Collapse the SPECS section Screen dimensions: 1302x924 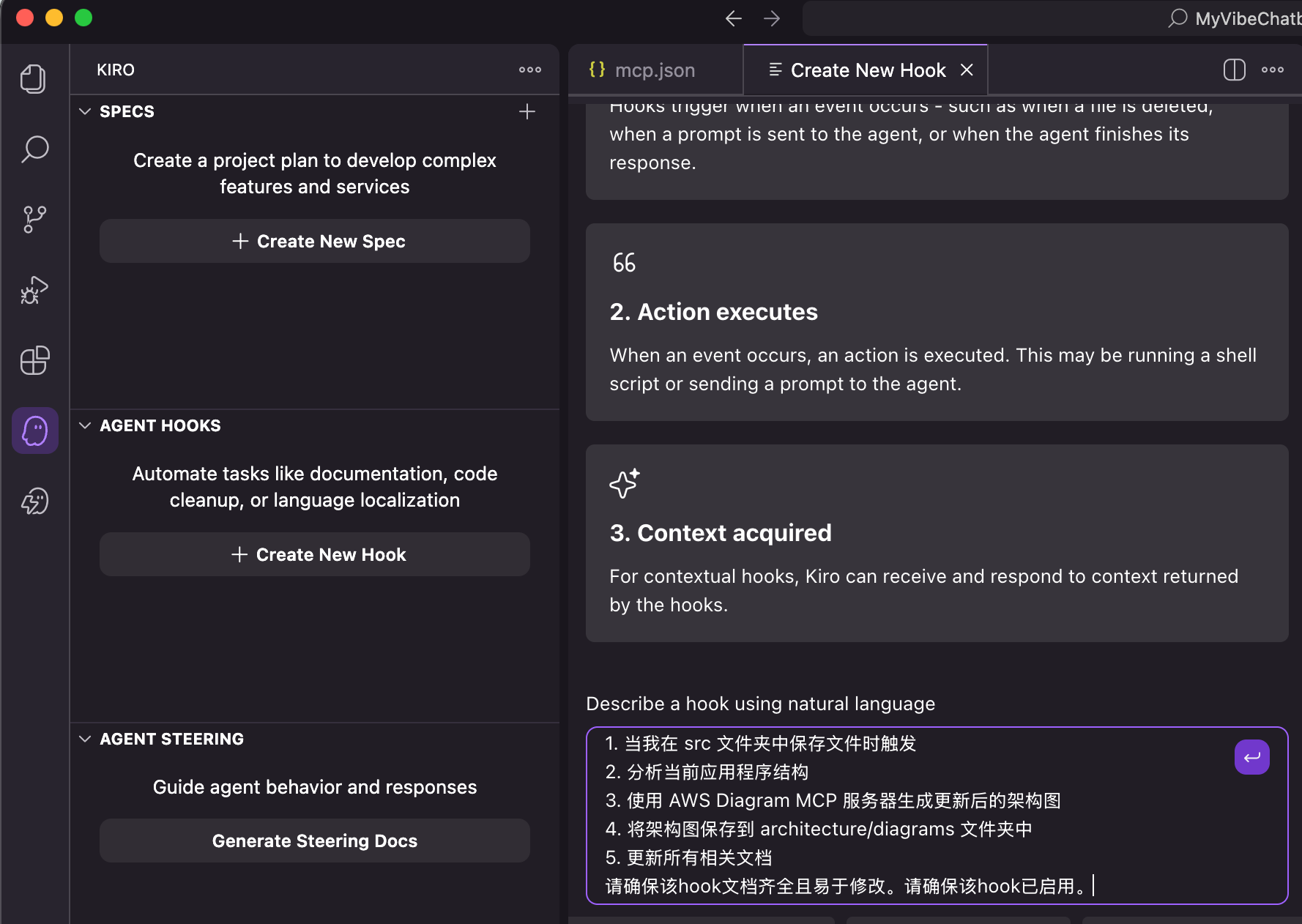point(86,111)
